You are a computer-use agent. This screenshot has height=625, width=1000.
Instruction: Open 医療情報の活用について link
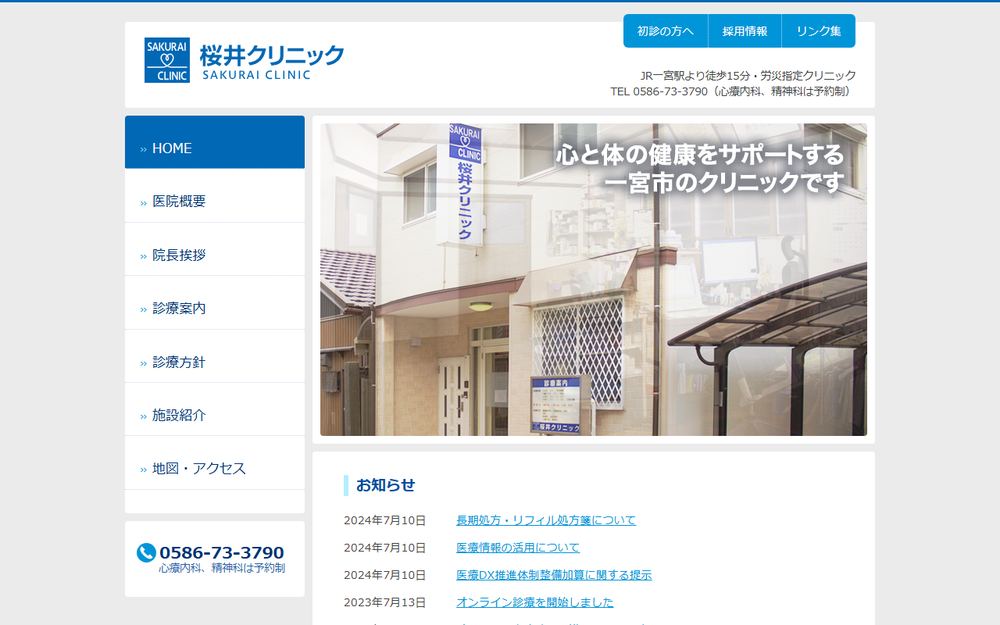coord(518,547)
